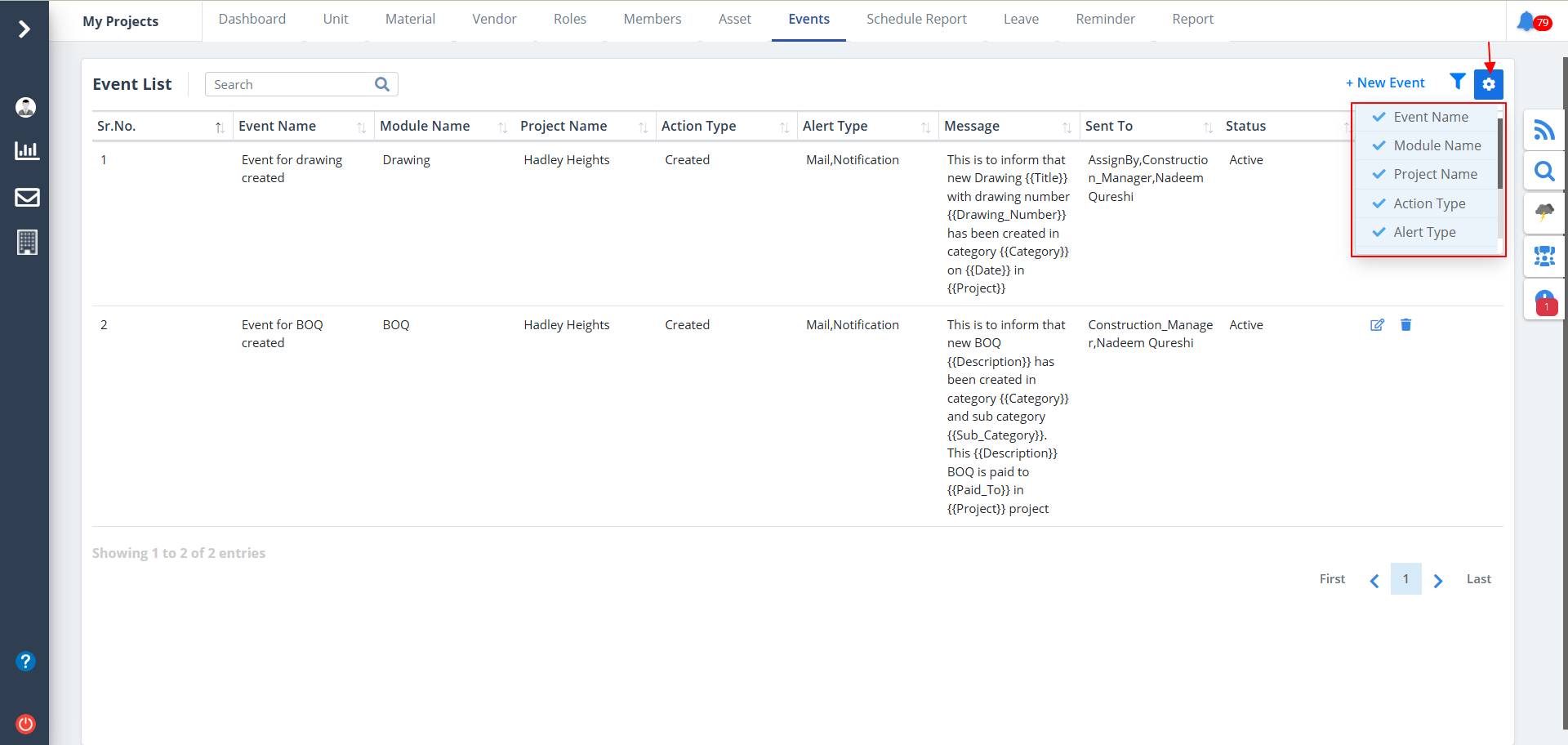Click the New Event link

click(1384, 83)
